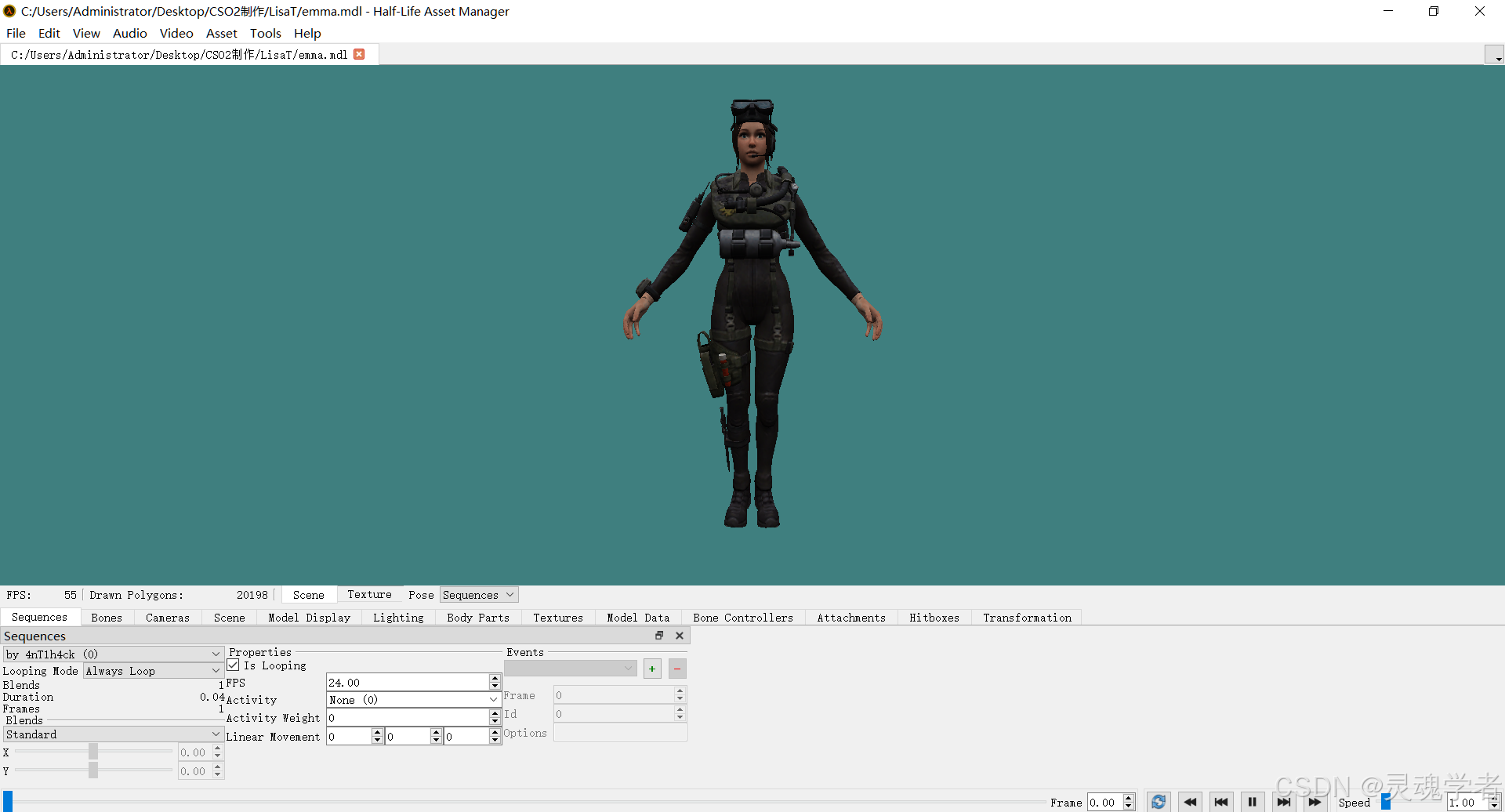Screen dimensions: 1505x812
Task: Toggle the loop playback refresh button
Action: point(1159,802)
